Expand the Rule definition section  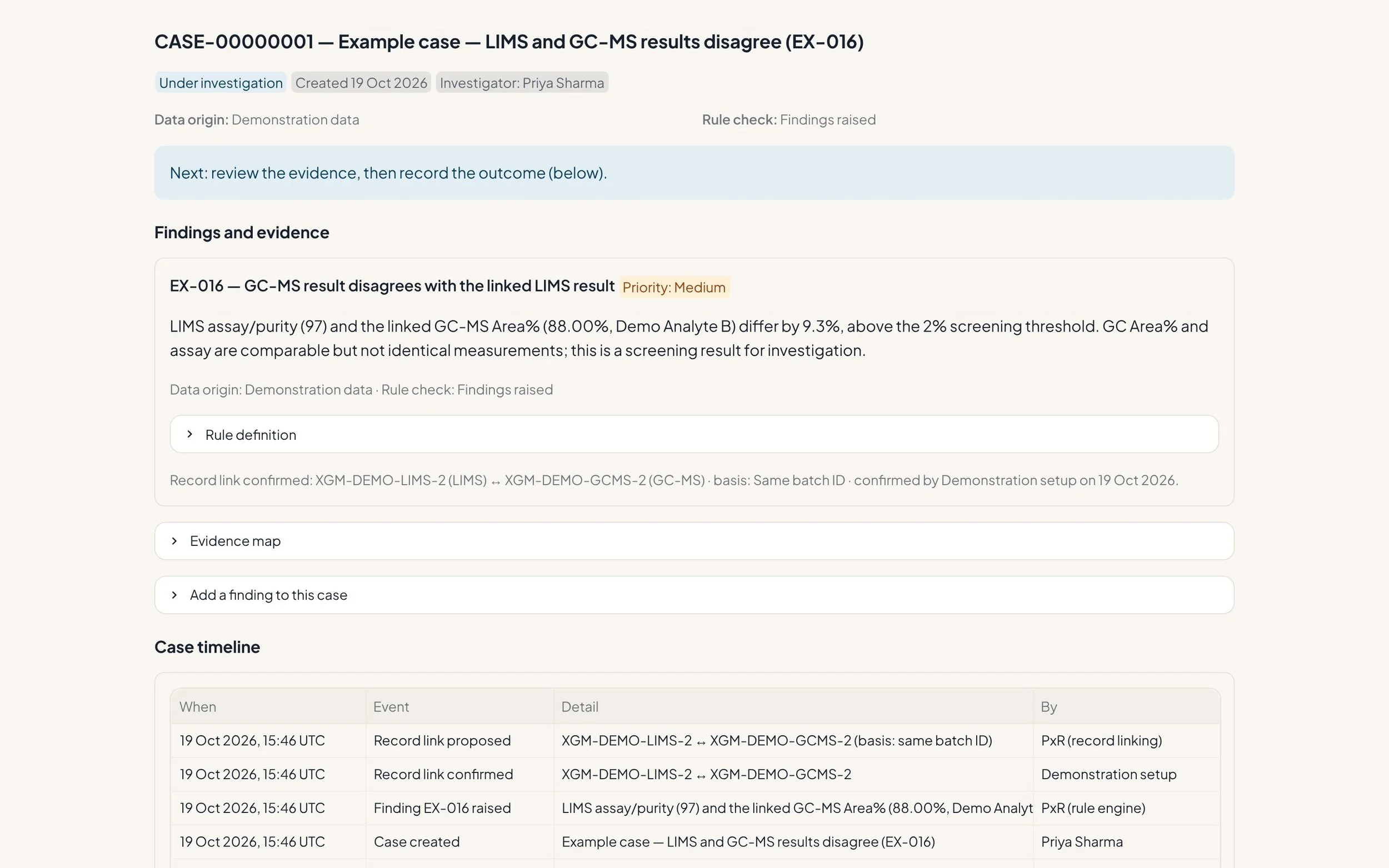point(693,435)
